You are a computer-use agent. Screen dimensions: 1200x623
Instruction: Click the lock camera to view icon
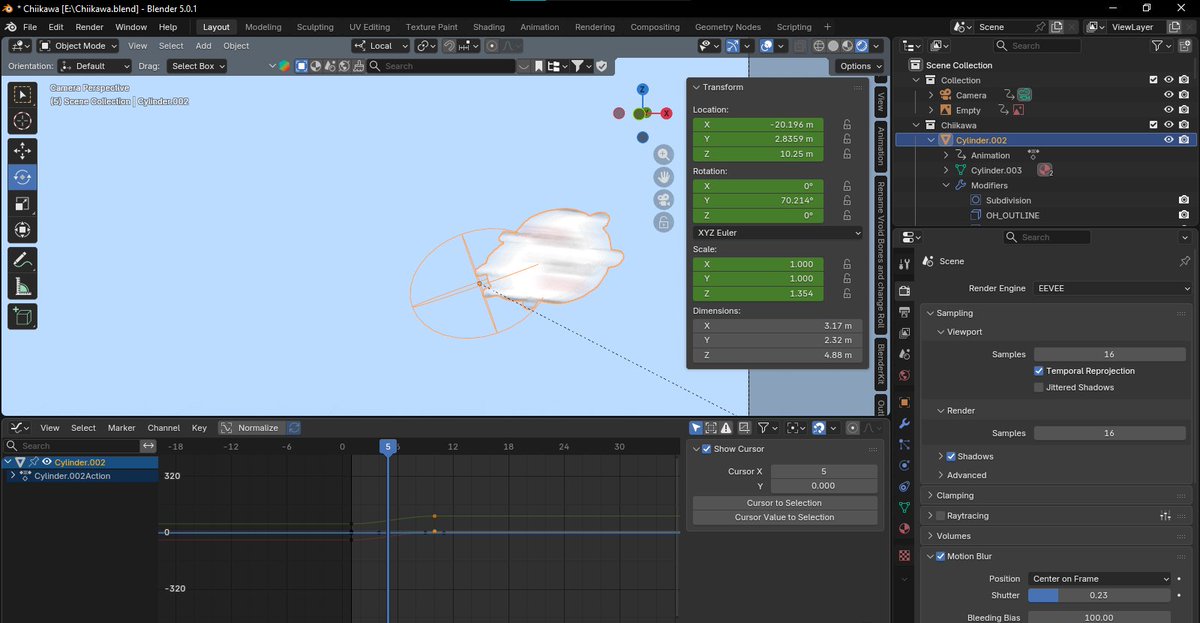[664, 223]
